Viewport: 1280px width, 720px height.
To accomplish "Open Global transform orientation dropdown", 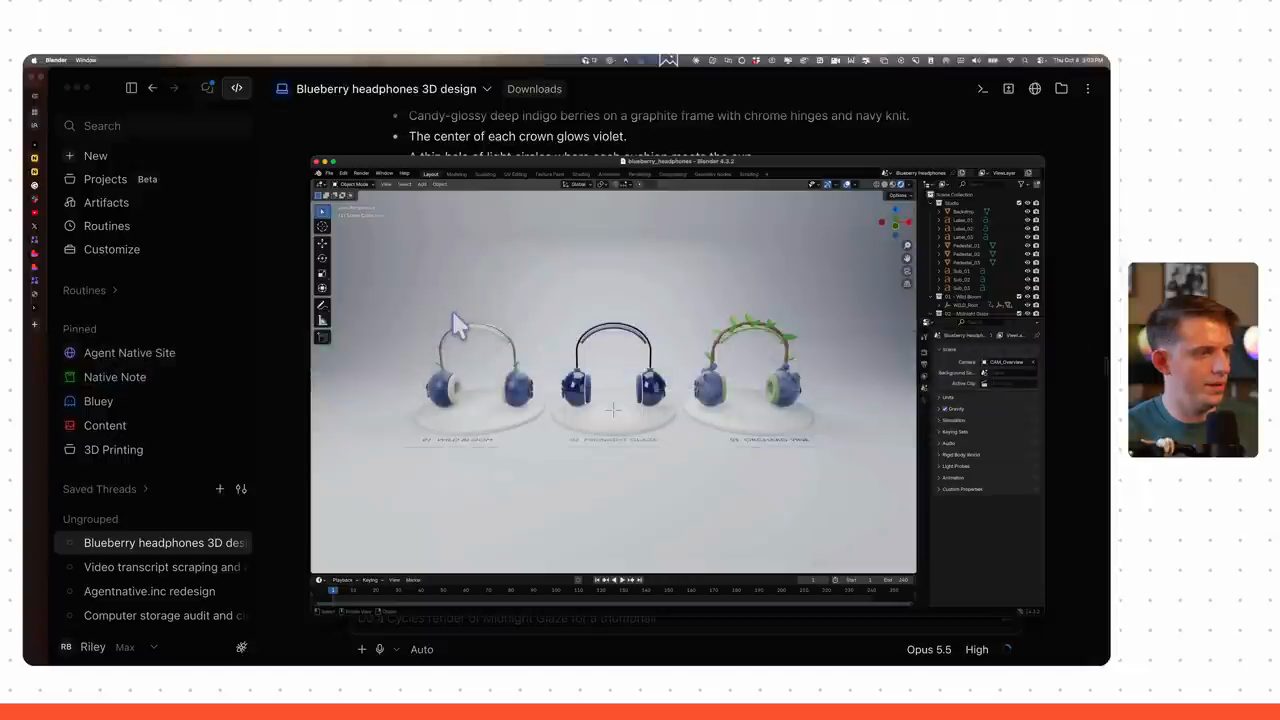I will pos(578,184).
